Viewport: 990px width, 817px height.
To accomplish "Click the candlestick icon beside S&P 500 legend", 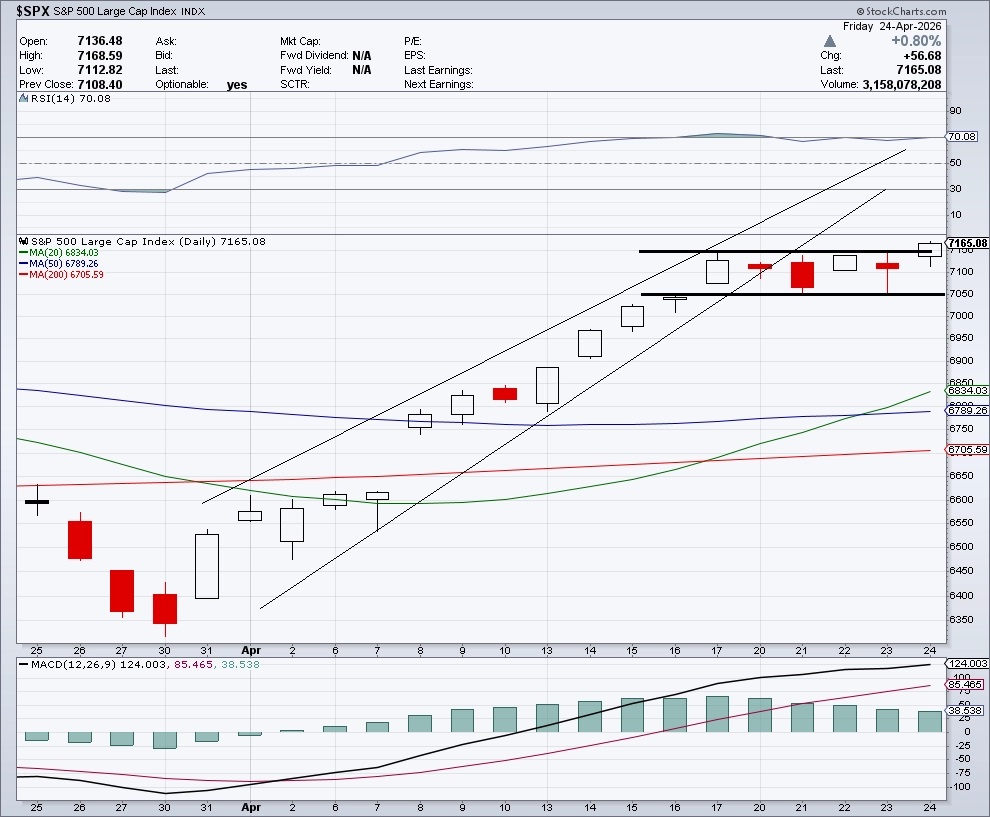I will click(x=24, y=241).
